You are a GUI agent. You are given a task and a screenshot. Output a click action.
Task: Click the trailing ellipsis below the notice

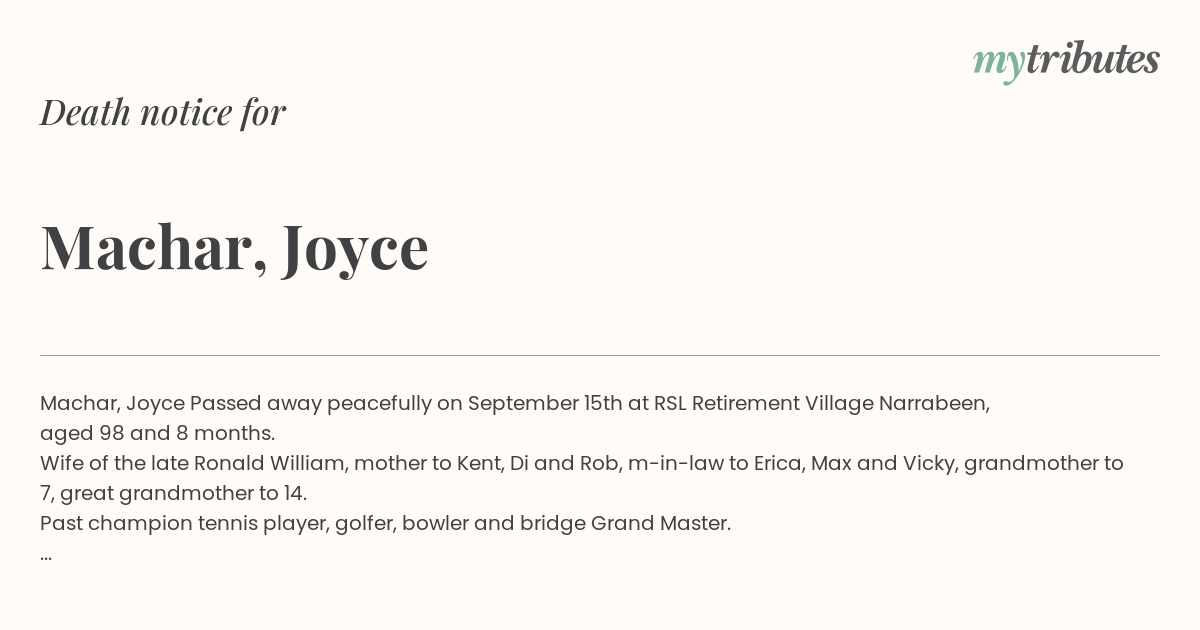click(46, 555)
